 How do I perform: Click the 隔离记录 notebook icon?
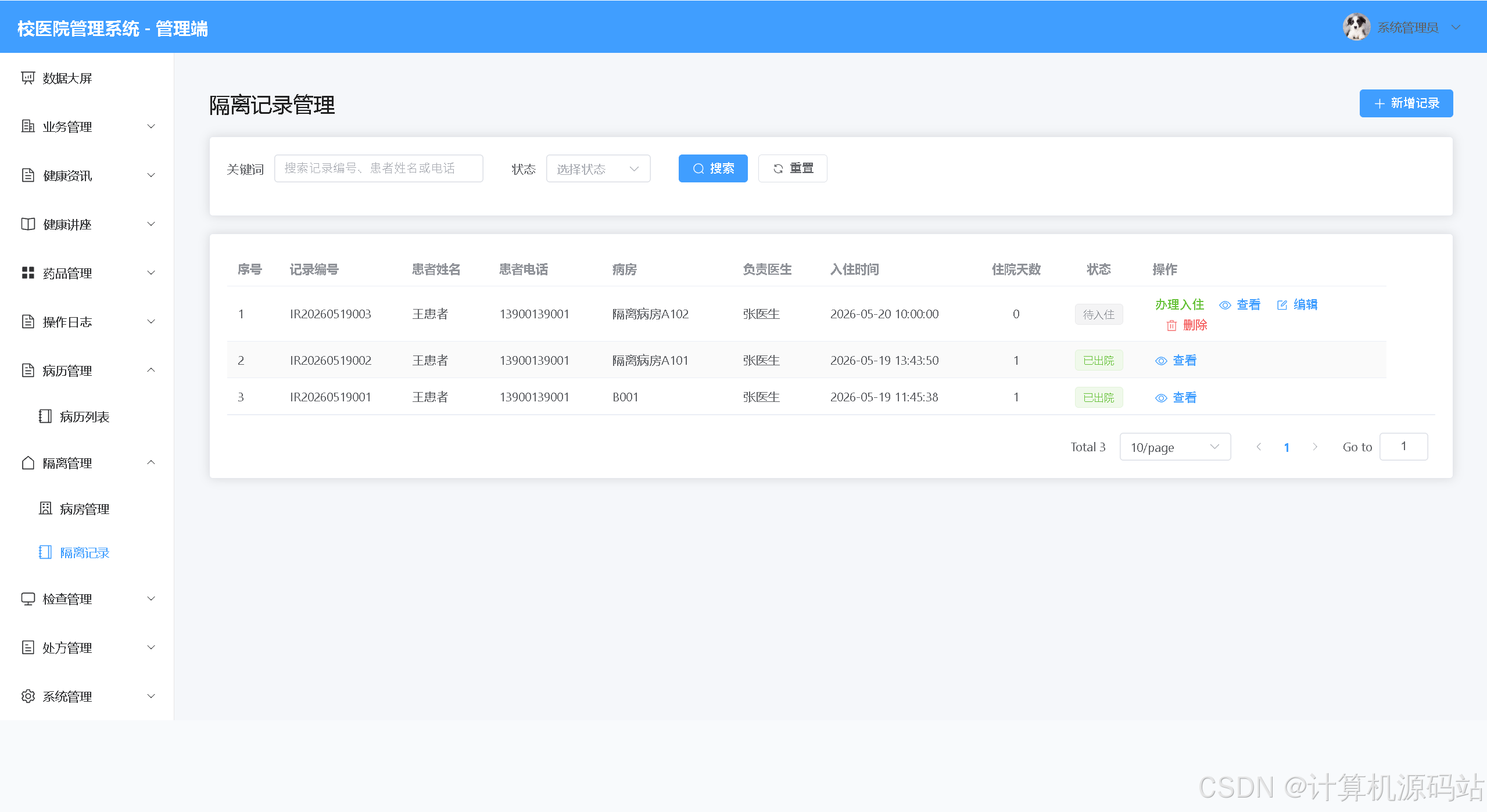coord(45,552)
